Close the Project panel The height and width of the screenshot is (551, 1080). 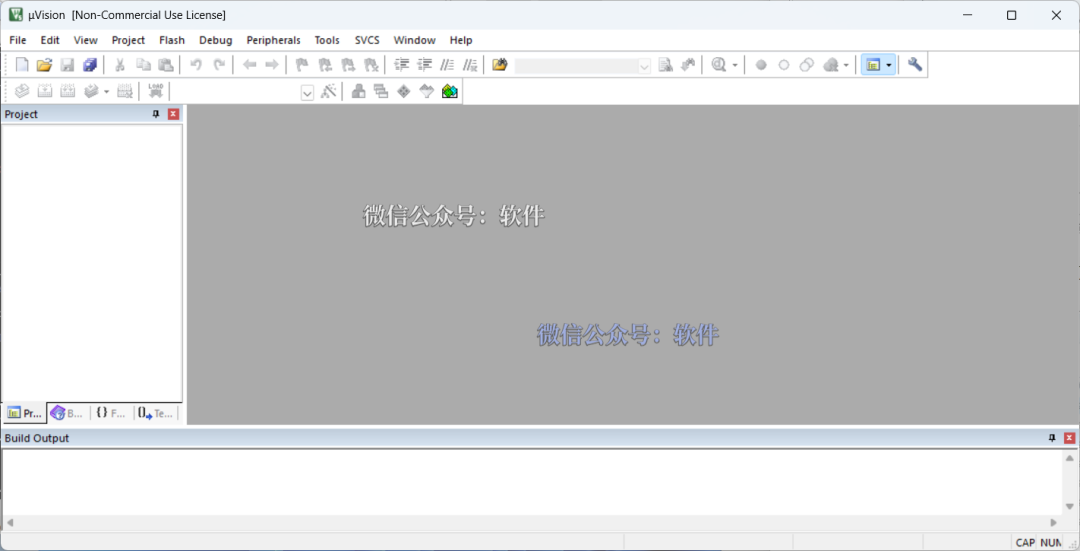(174, 114)
